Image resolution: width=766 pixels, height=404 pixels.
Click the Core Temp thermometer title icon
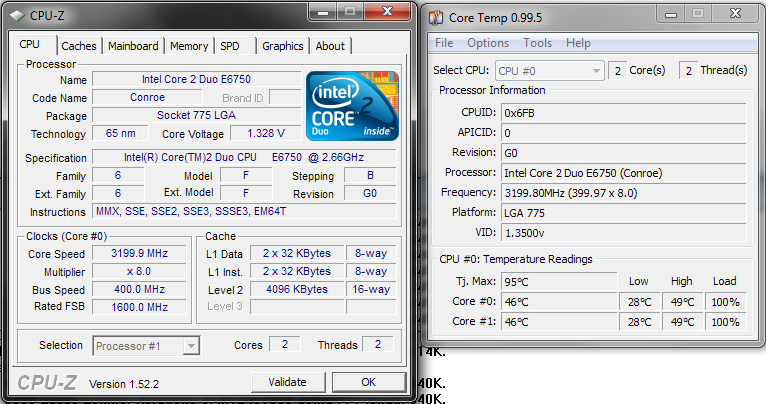(x=436, y=16)
